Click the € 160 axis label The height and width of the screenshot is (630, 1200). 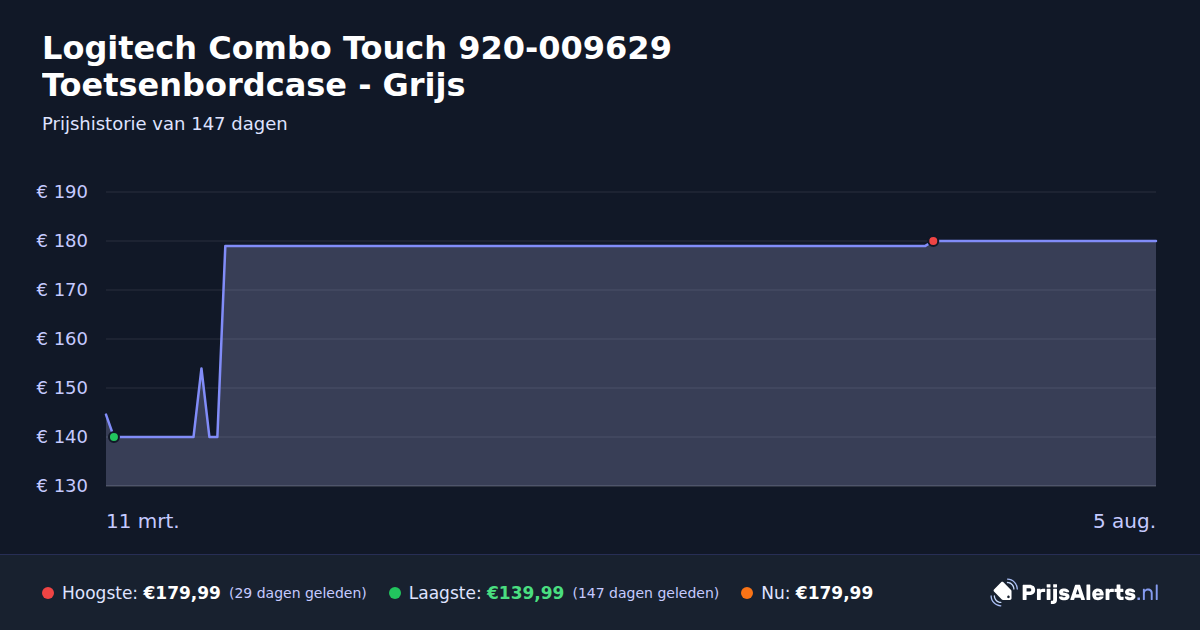pyautogui.click(x=63, y=339)
